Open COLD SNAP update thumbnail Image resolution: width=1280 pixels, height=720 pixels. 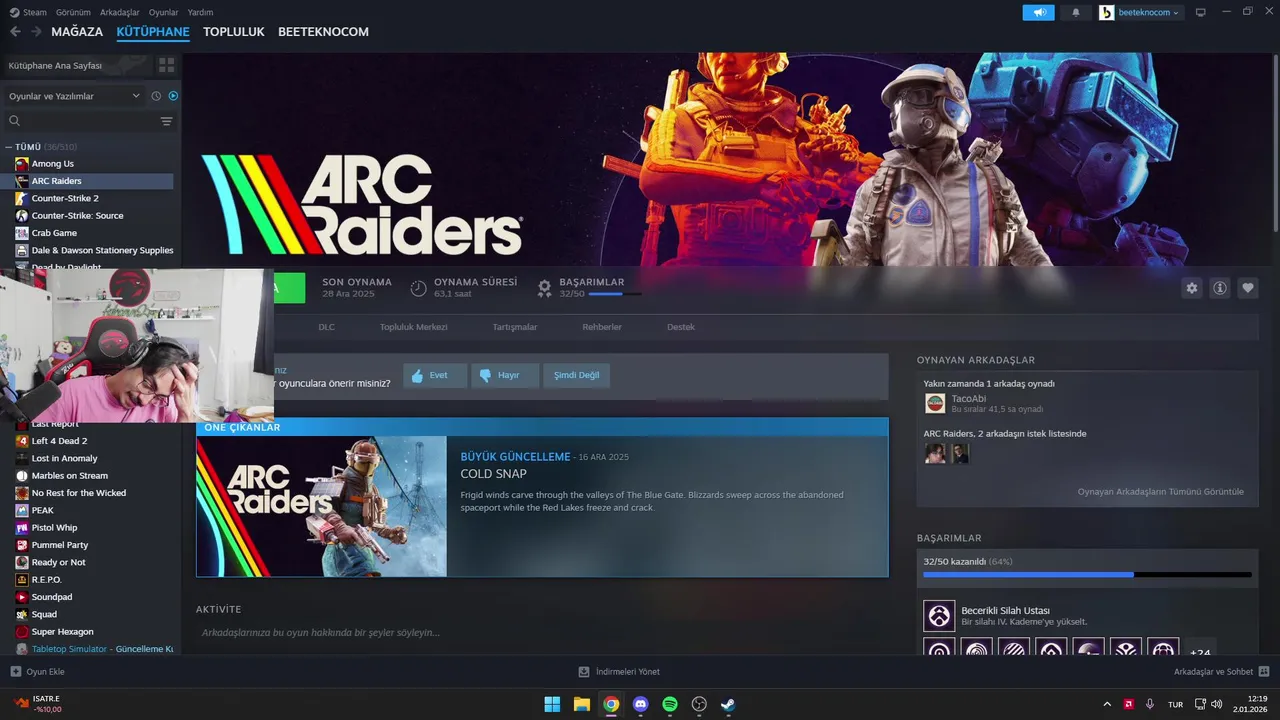[322, 506]
